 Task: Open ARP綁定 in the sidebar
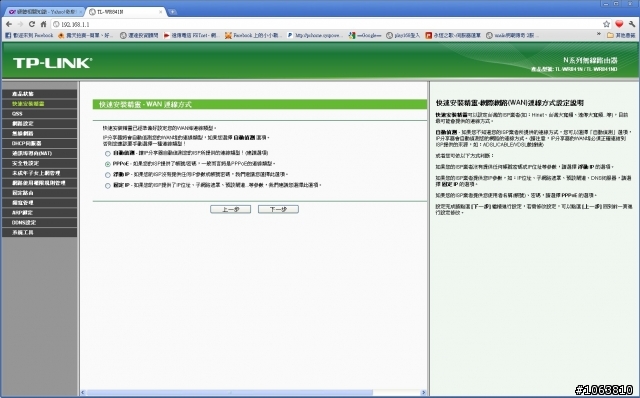click(39, 213)
